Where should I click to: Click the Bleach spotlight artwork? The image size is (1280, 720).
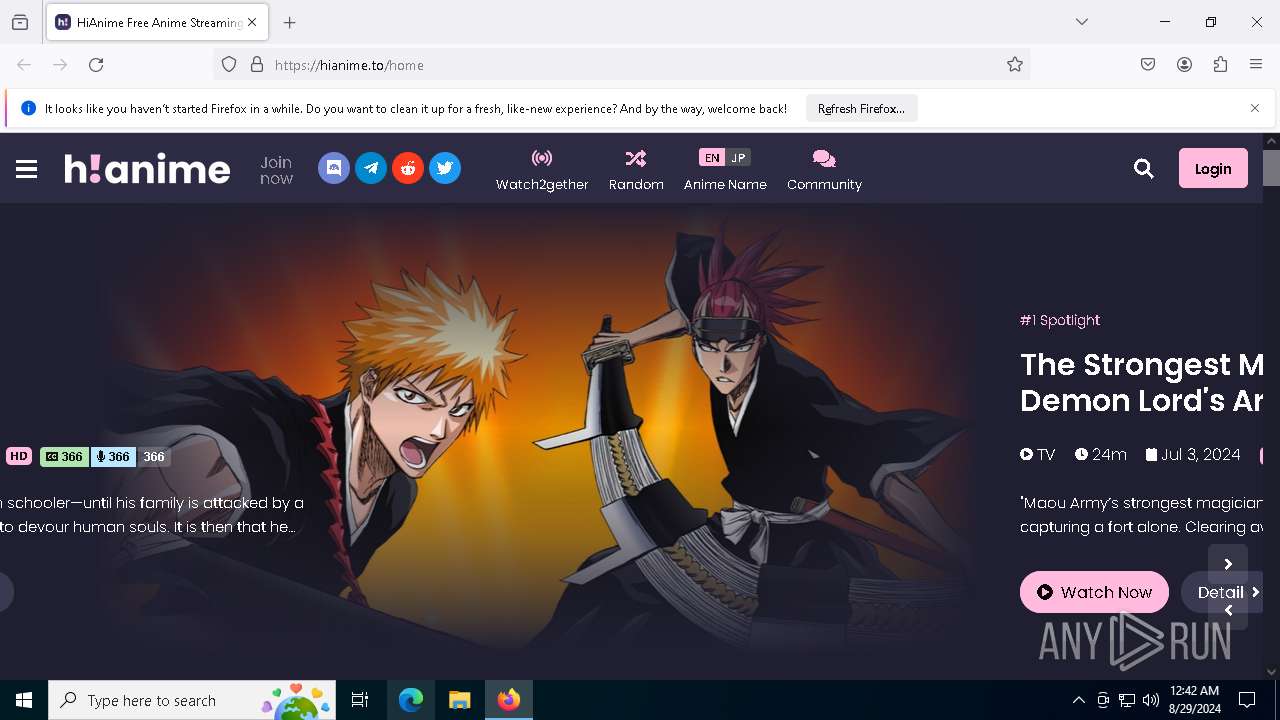(x=540, y=430)
